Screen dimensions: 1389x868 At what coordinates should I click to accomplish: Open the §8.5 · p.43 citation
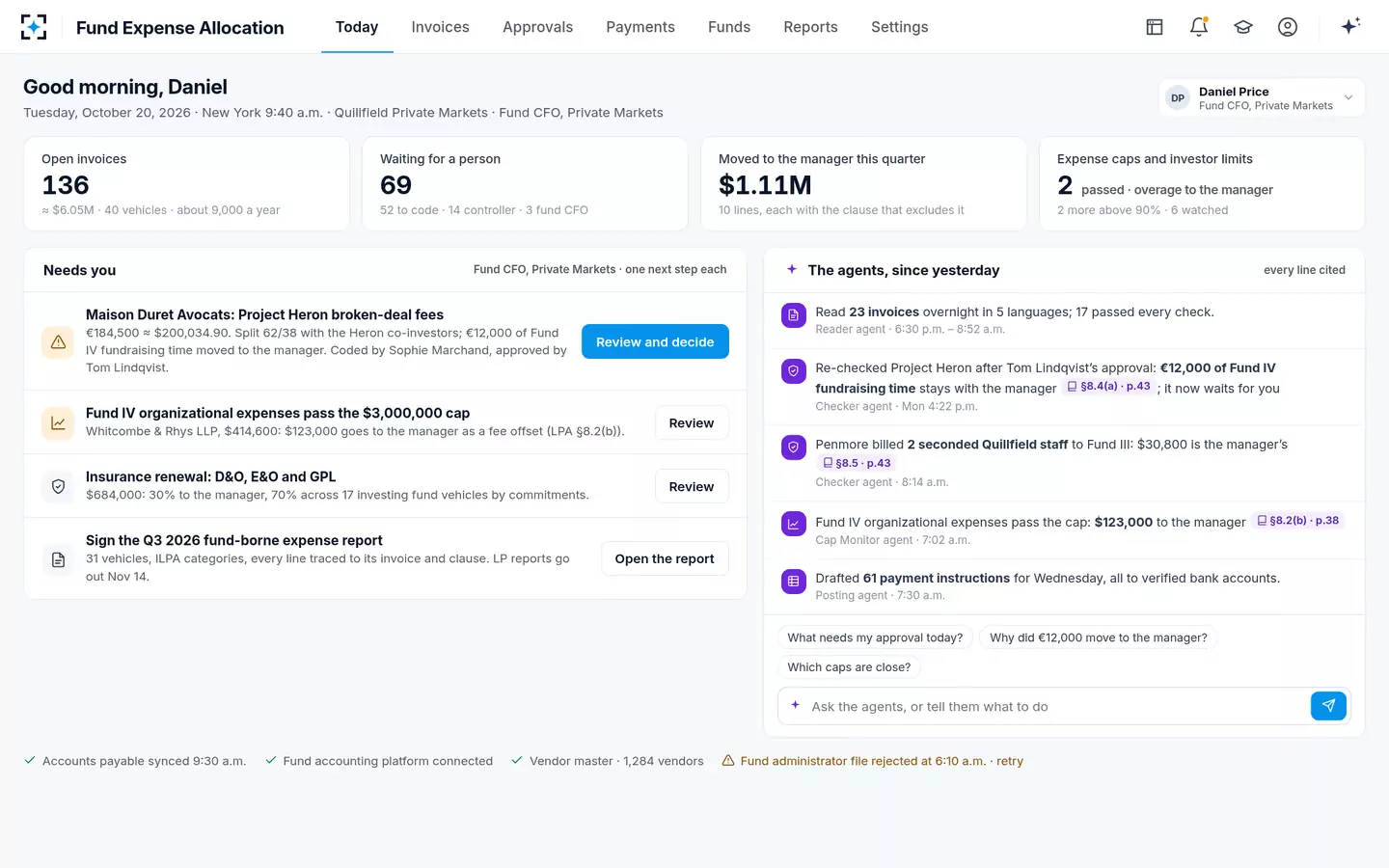[x=856, y=463]
